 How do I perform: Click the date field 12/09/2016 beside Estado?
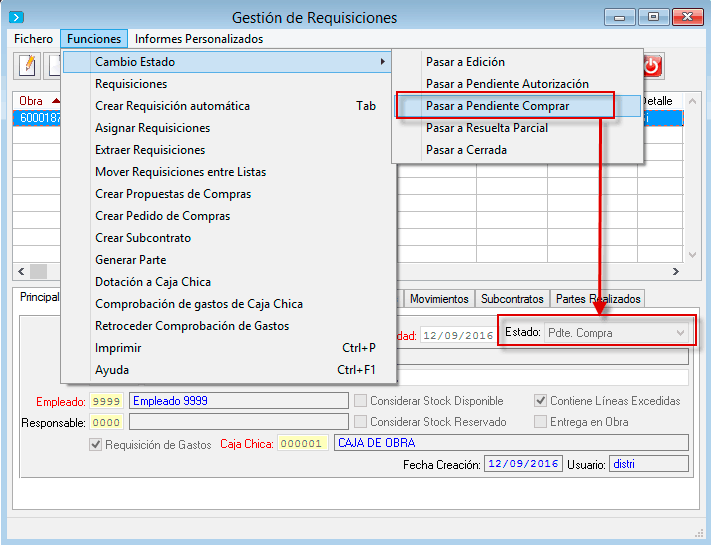[x=458, y=336]
